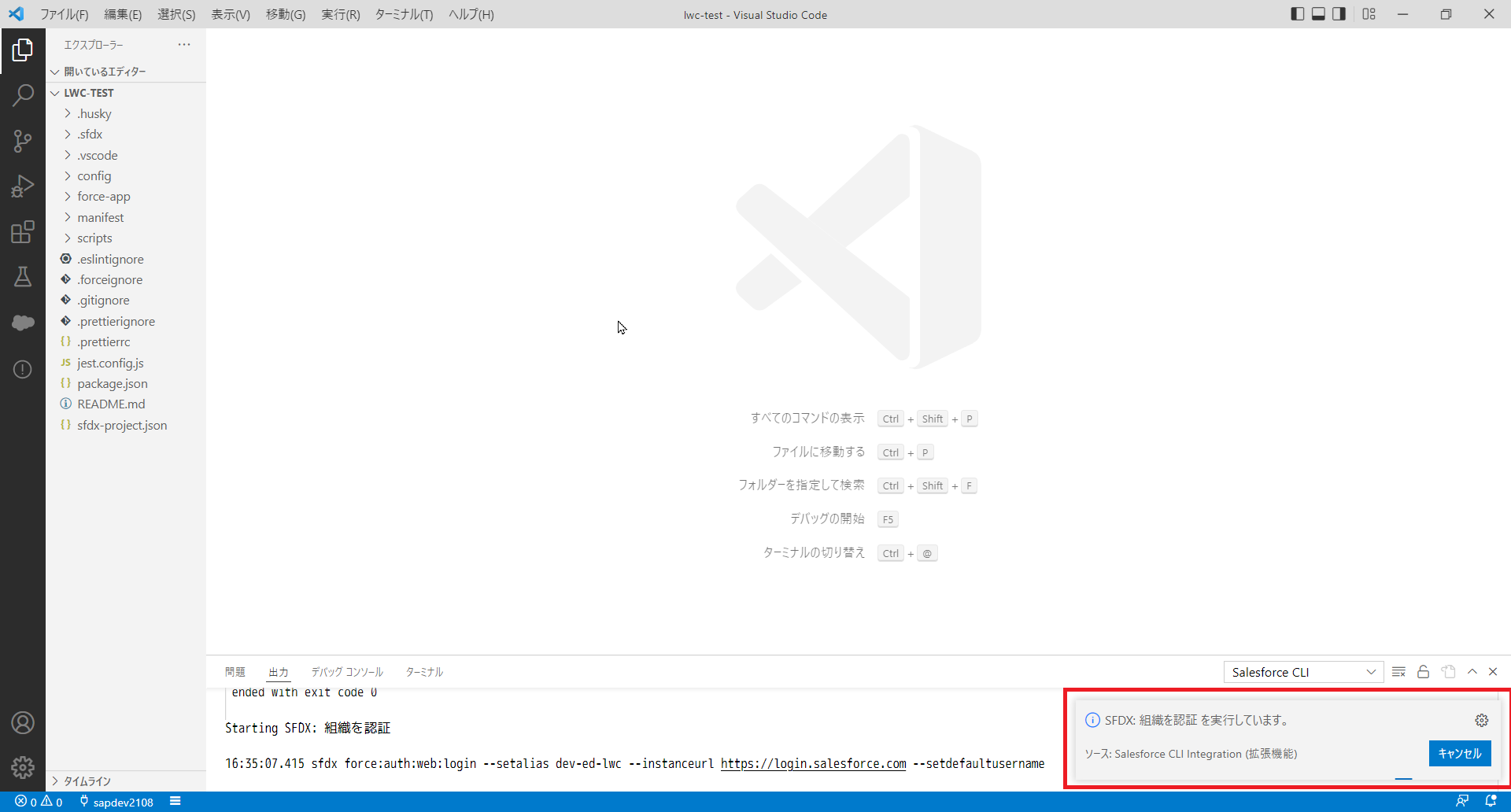
Task: Click the hamburger list status bar icon
Action: (175, 802)
